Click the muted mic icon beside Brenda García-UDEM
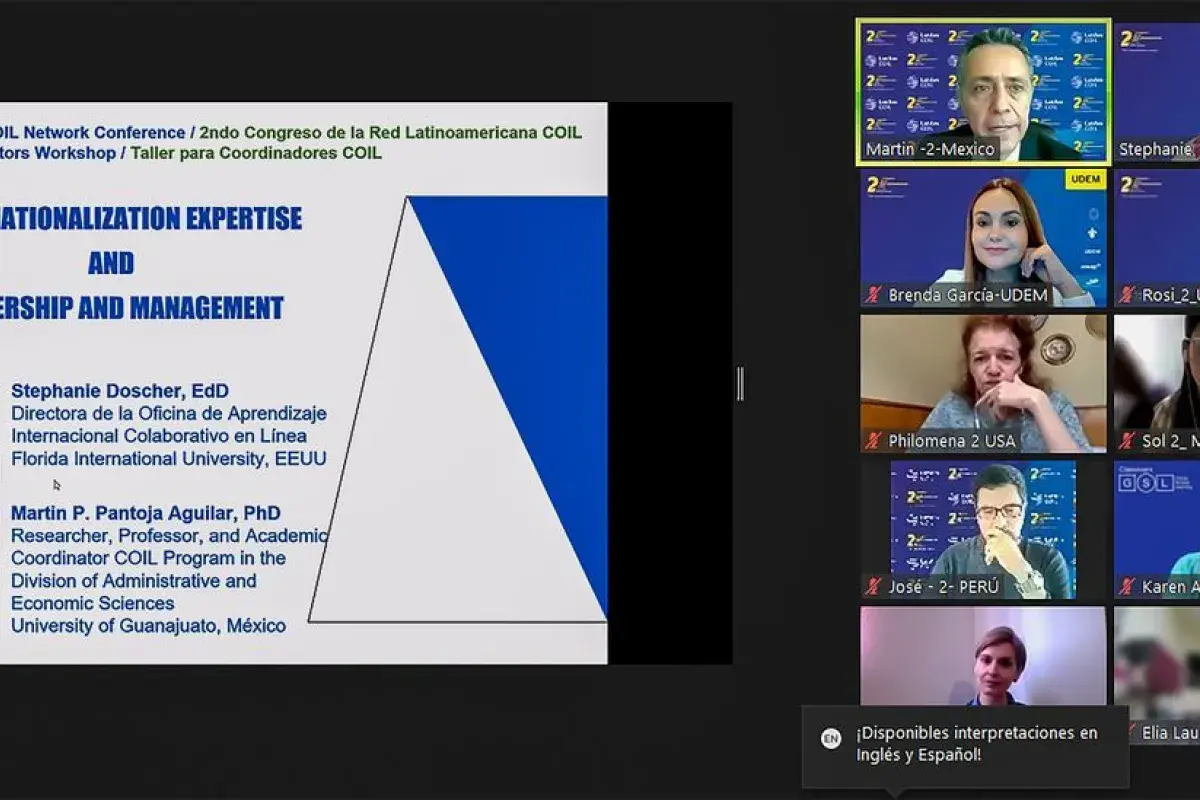 (x=874, y=295)
